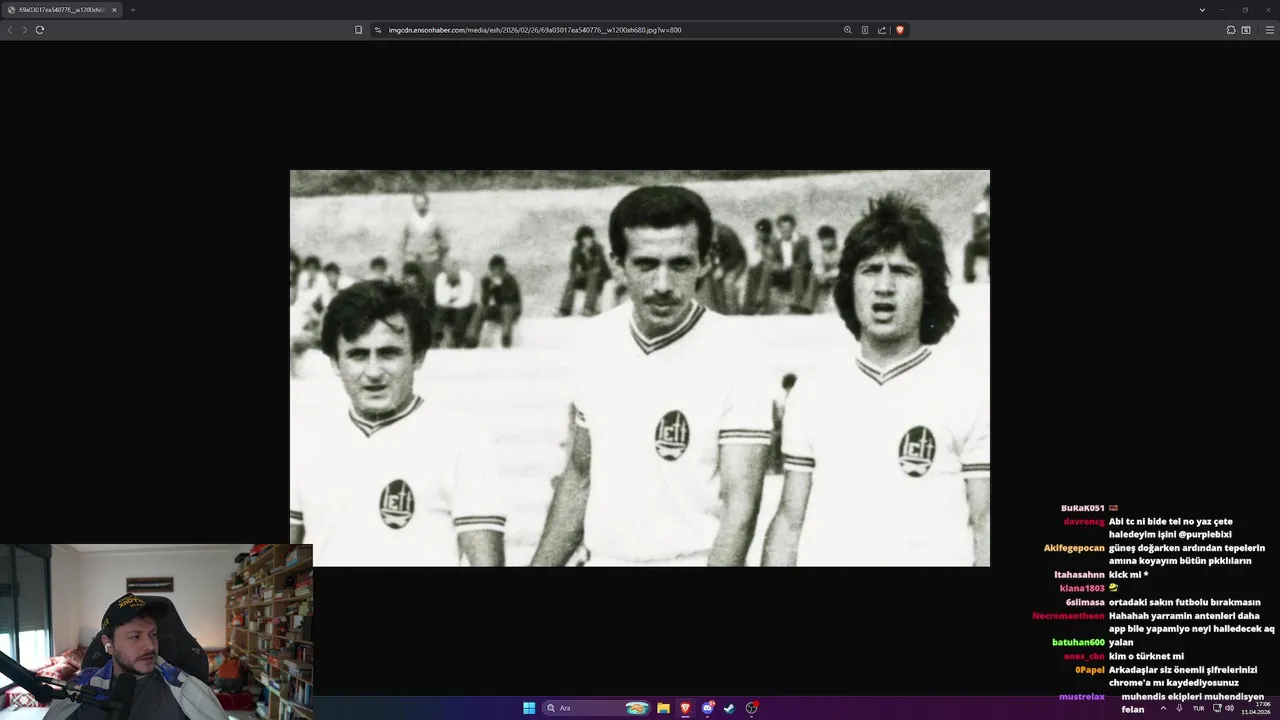Expand the tab search dropdown arrow
1280x720 pixels.
(x=1202, y=10)
